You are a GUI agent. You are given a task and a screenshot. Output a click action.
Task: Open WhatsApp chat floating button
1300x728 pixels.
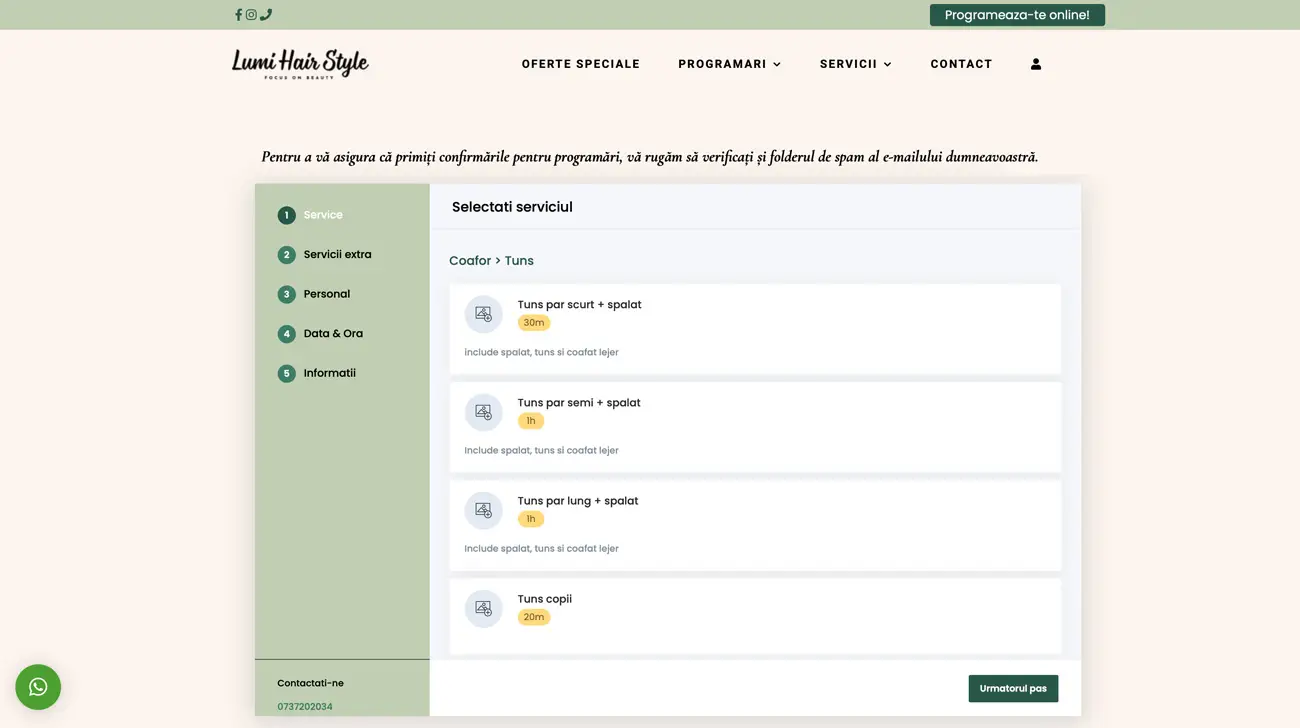pos(38,687)
